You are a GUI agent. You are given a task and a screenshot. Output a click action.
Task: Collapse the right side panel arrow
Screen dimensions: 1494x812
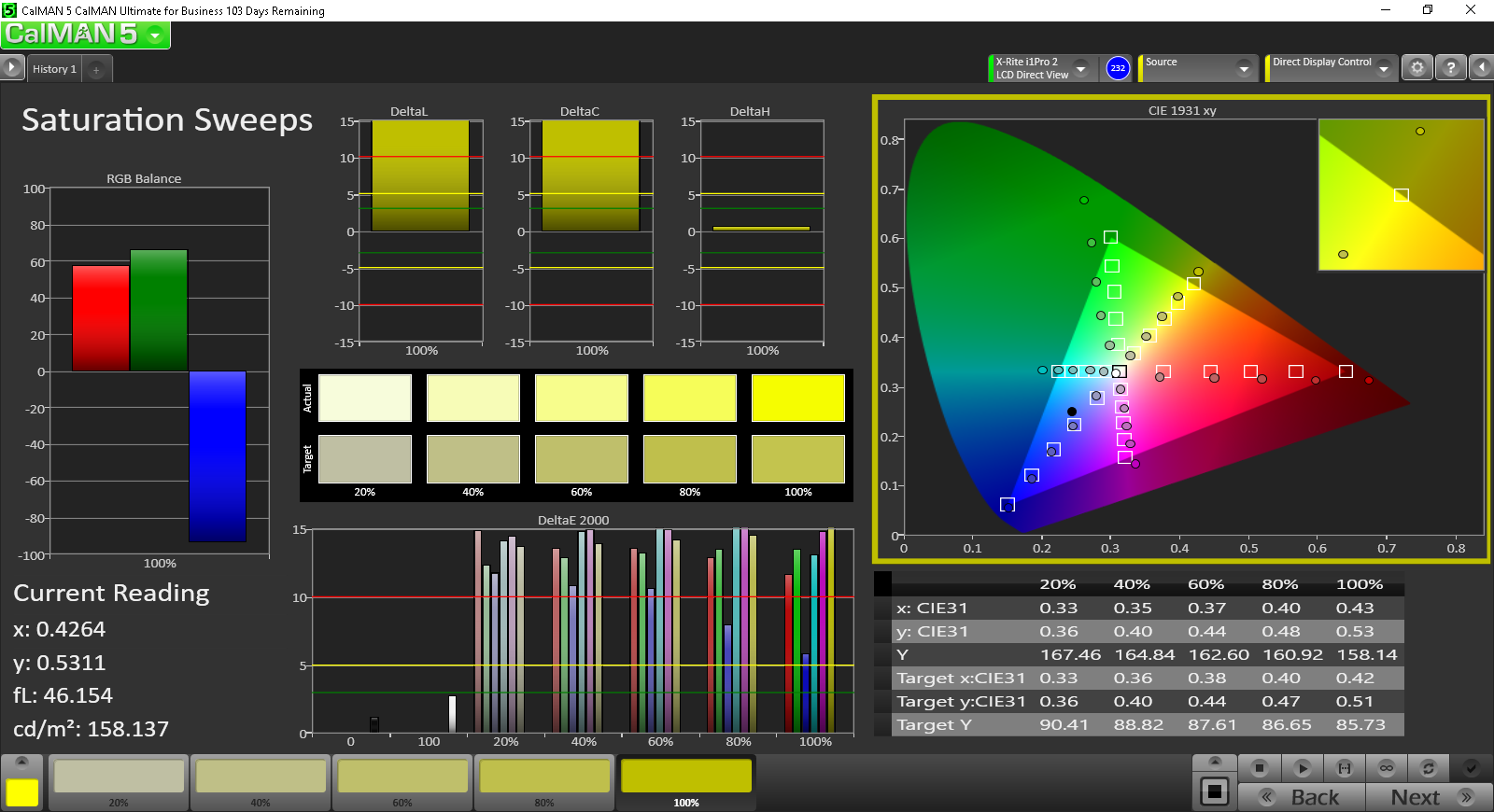pyautogui.click(x=1481, y=67)
